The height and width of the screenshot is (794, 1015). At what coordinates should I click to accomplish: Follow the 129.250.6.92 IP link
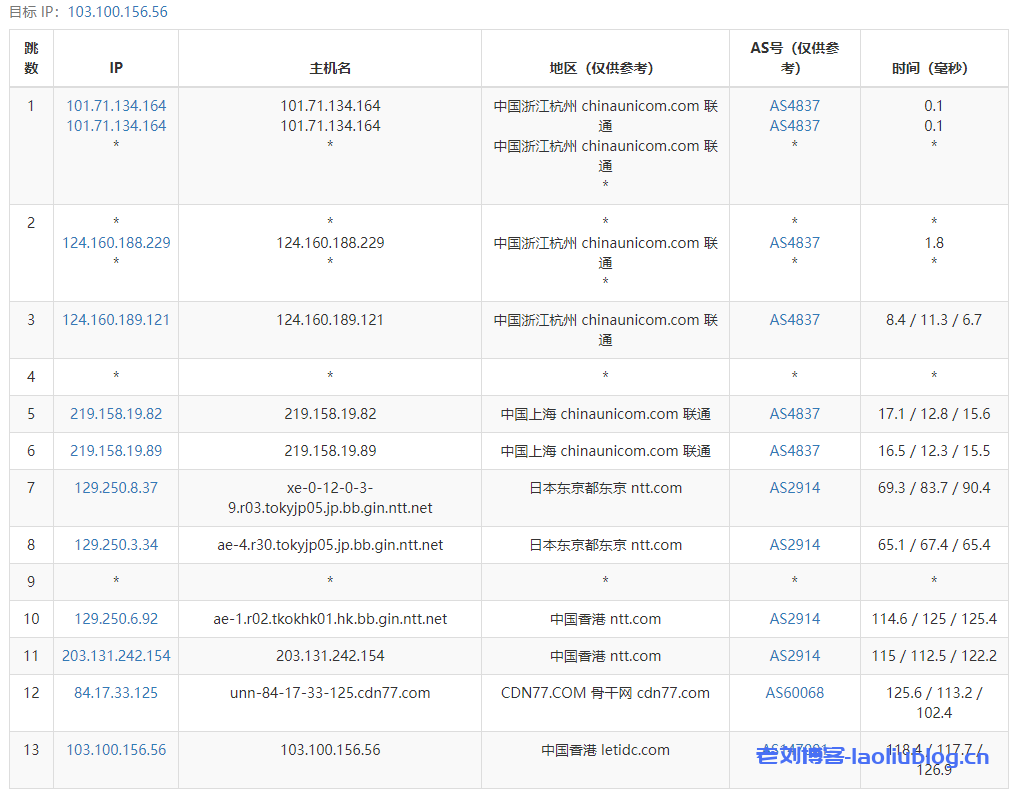[x=116, y=619]
